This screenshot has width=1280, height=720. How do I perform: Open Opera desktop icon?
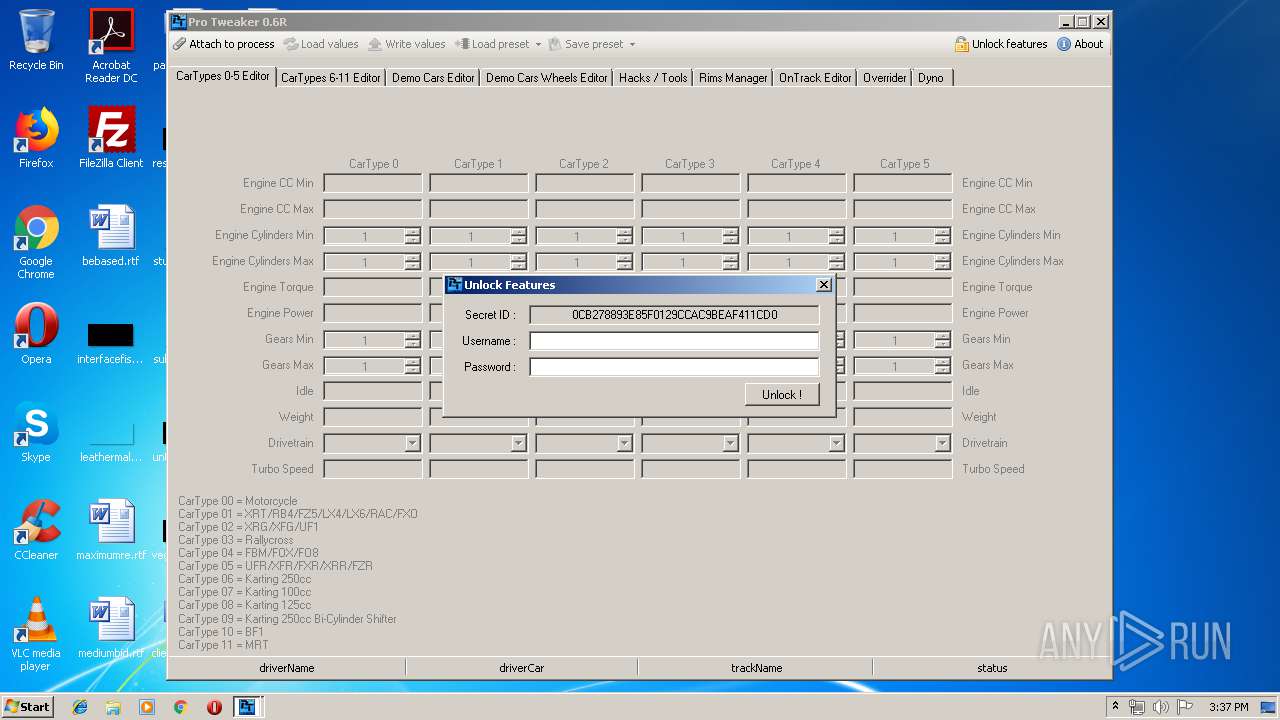[x=36, y=334]
